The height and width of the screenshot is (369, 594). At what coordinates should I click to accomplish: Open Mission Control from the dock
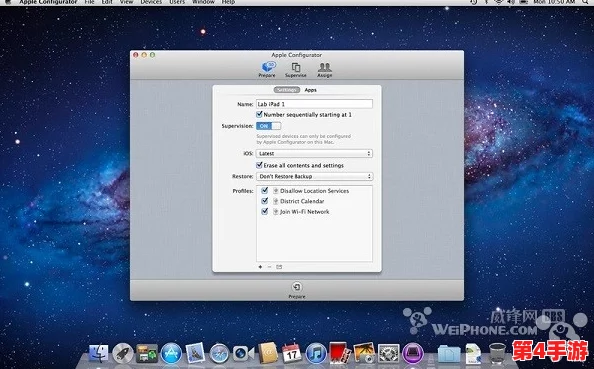pyautogui.click(x=147, y=353)
